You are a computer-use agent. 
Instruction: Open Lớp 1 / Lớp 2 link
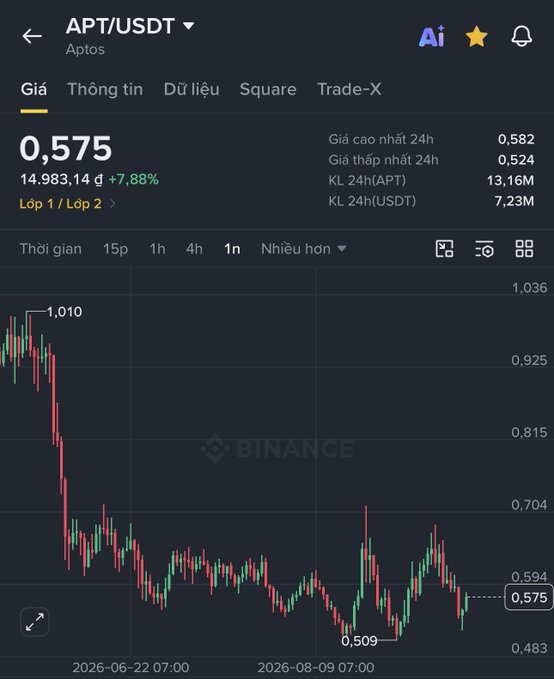pos(67,204)
